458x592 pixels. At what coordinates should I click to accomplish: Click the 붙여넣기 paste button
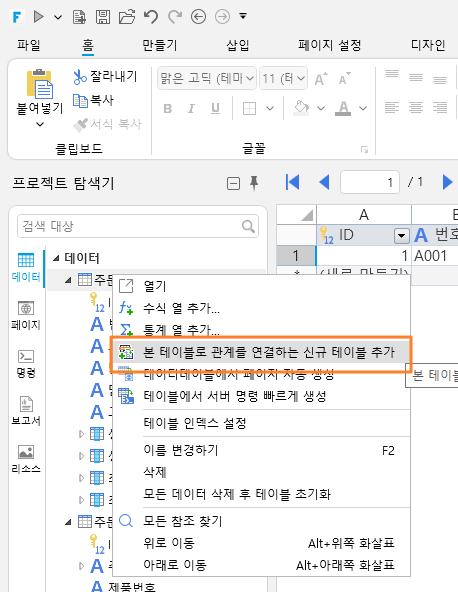click(39, 98)
